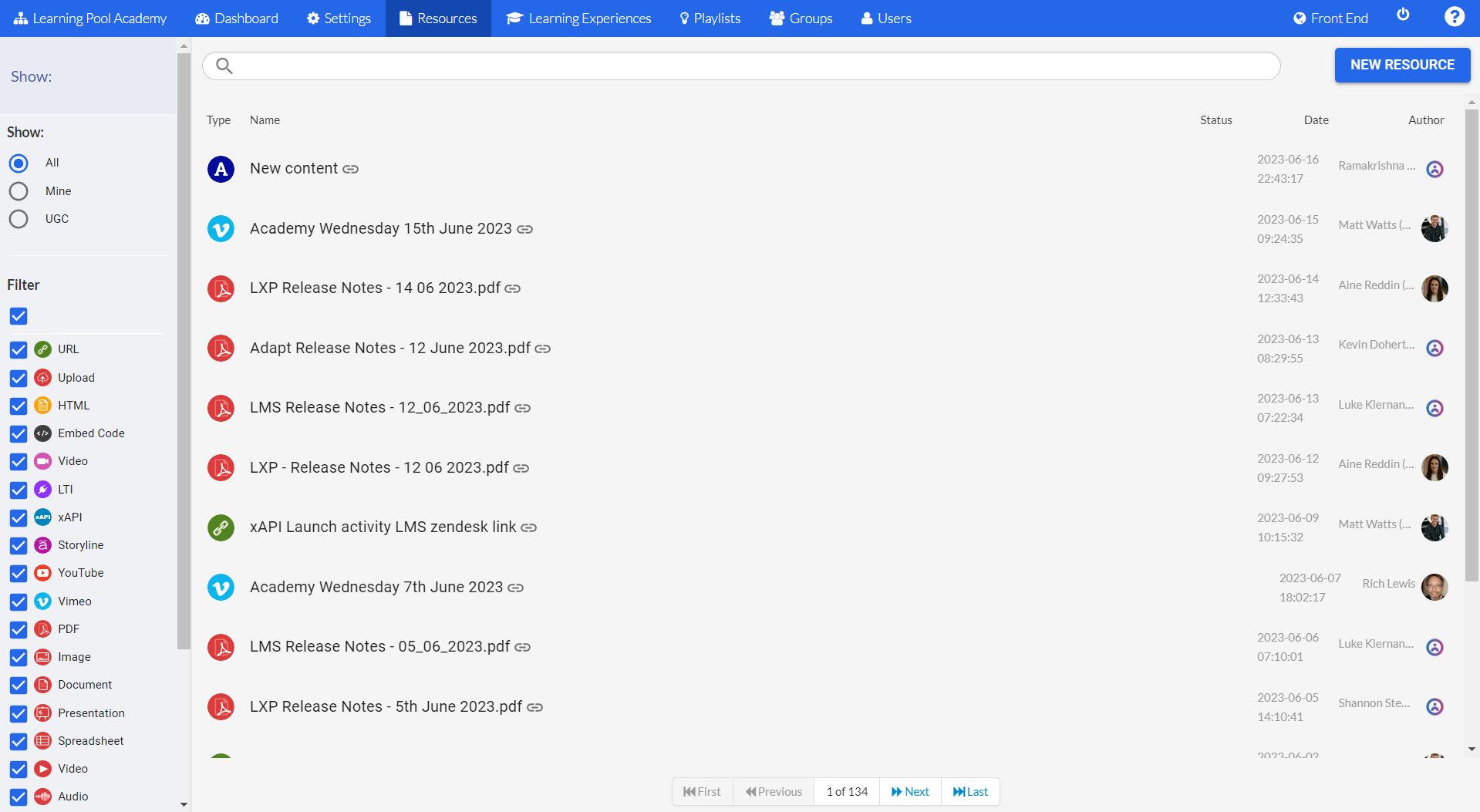Click Vimeo icon for Academy Wednesday 15th June
The height and width of the screenshot is (812, 1480).
click(221, 228)
